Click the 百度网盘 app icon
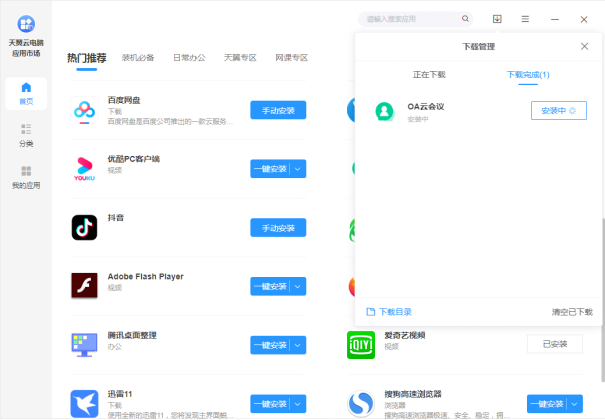Image resolution: width=605 pixels, height=420 pixels. pos(84,110)
